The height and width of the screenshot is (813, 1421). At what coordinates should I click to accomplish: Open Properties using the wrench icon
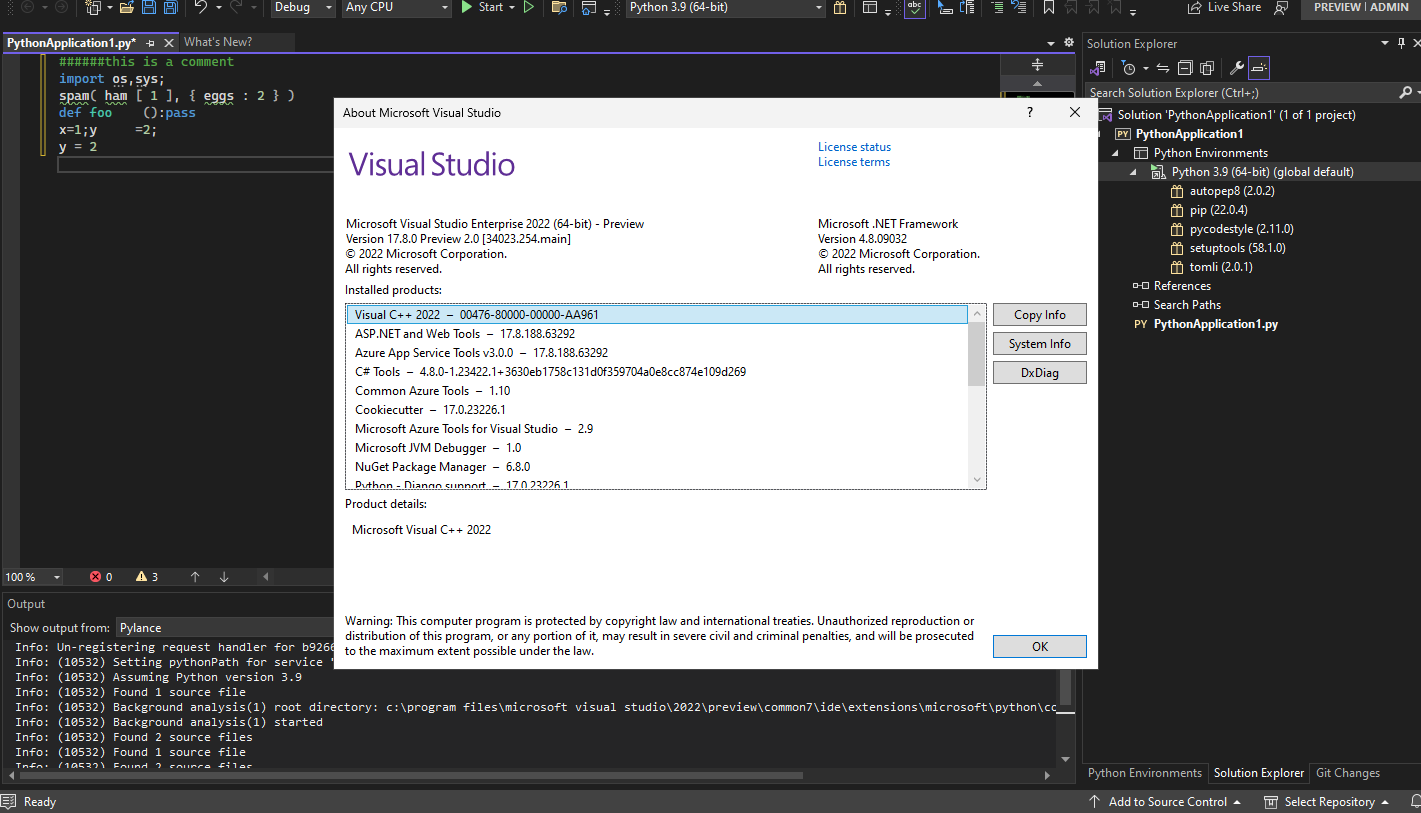(1237, 67)
